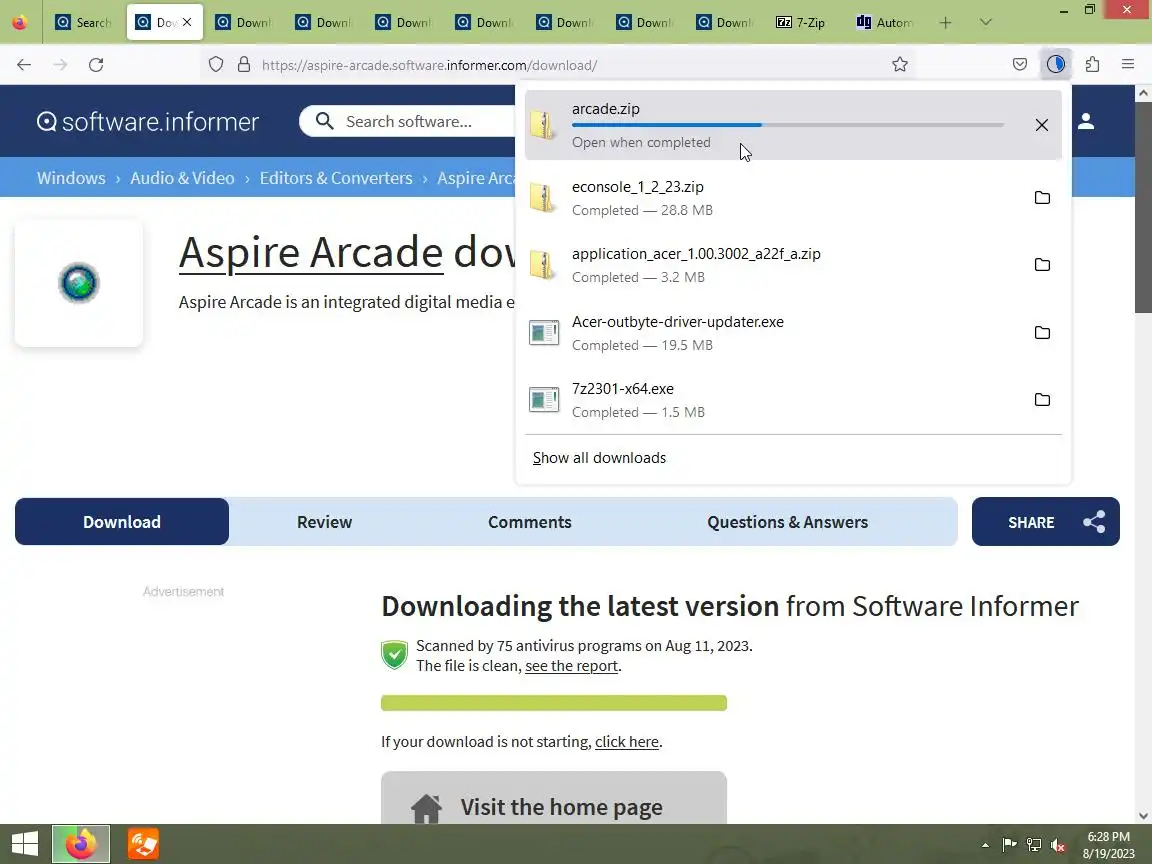Show econsole_1_2_23.zip in folder
Screen dimensions: 1152x864
(x=1042, y=198)
